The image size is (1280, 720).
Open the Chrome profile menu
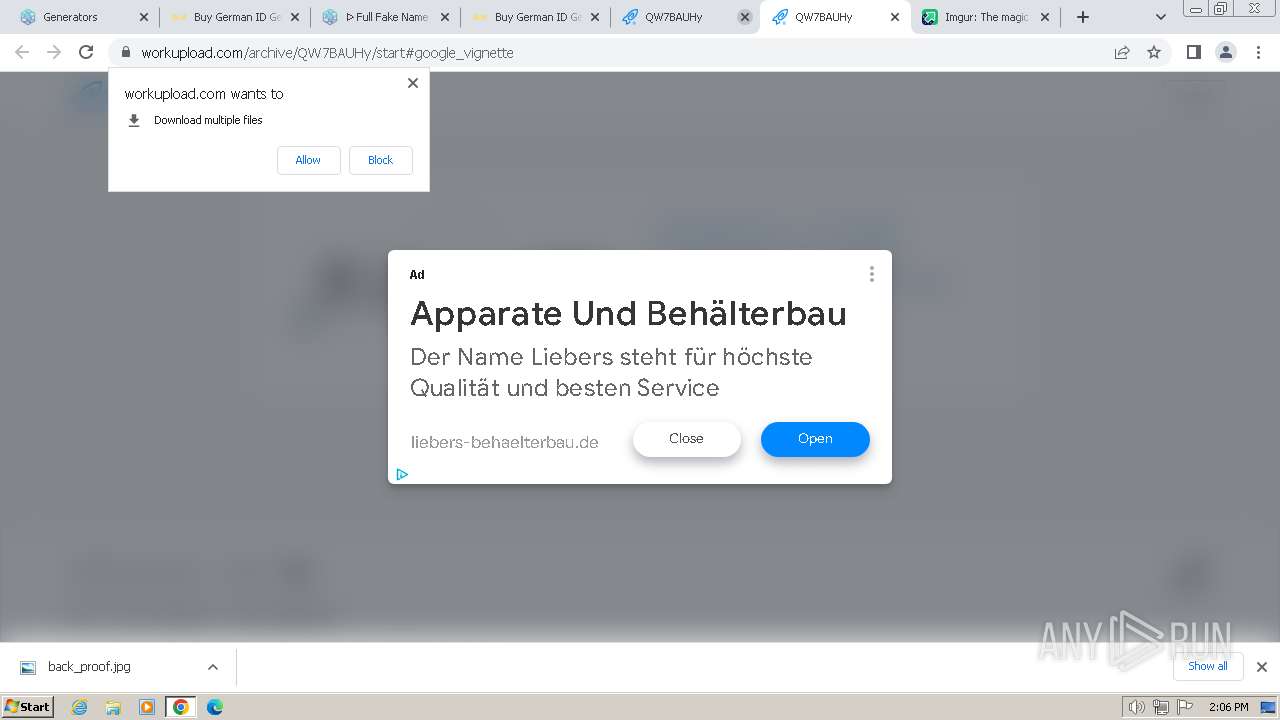(1225, 52)
